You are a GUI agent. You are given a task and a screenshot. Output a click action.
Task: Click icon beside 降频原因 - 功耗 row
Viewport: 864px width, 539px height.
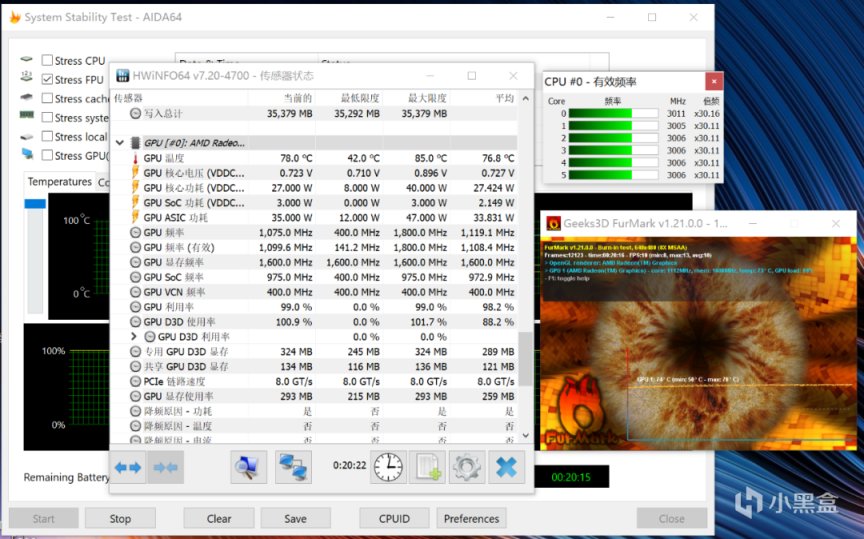pyautogui.click(x=135, y=411)
